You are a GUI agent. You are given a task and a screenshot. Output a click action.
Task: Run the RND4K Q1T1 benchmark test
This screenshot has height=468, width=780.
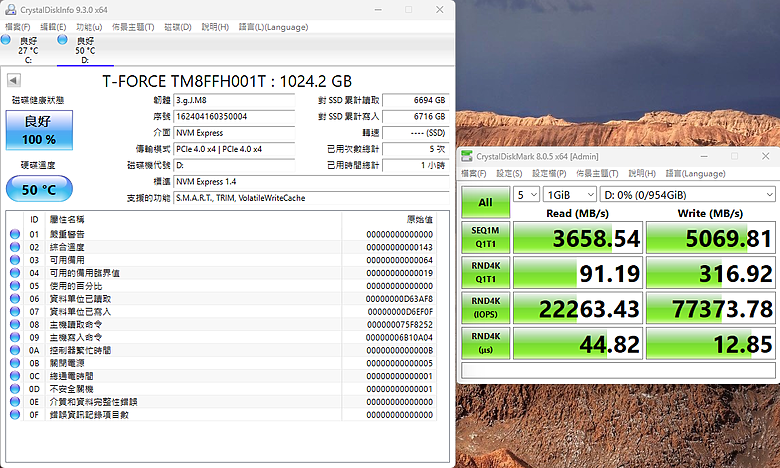pyautogui.click(x=486, y=273)
